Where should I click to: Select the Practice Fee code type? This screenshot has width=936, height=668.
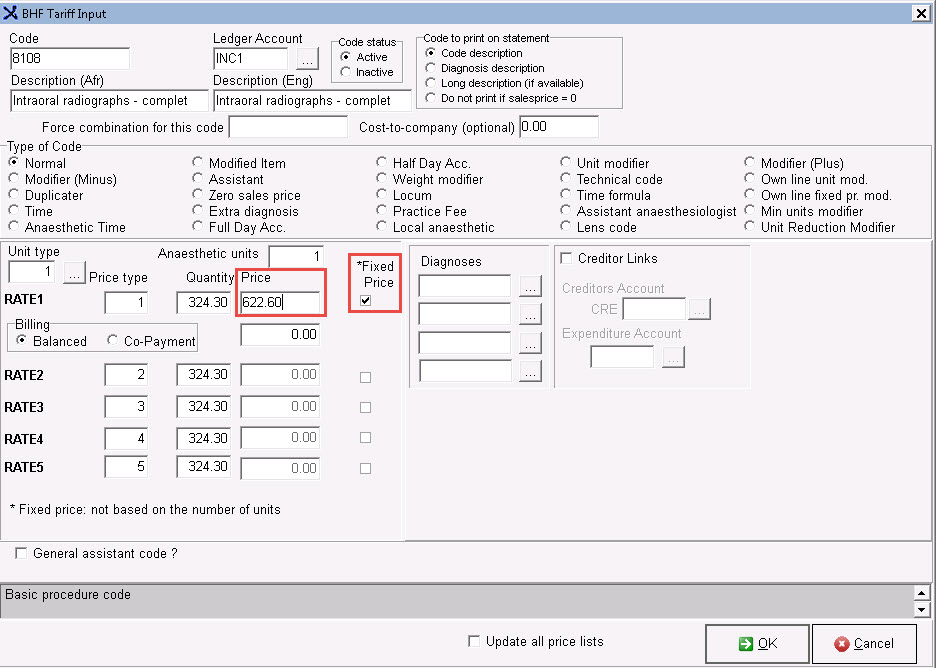click(x=382, y=211)
